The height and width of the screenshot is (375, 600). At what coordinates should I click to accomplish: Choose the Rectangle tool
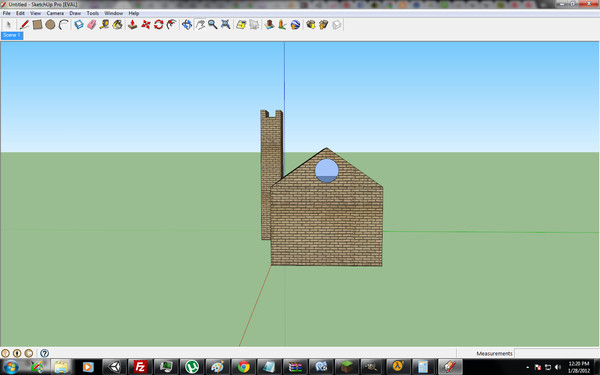(37, 25)
